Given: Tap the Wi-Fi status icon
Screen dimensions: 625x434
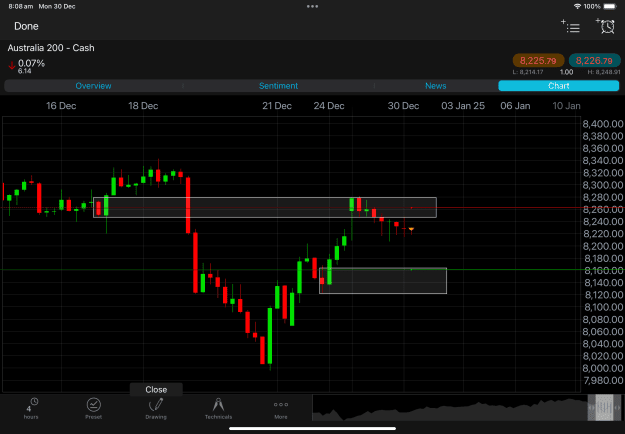Looking at the screenshot, I should pyautogui.click(x=577, y=6).
